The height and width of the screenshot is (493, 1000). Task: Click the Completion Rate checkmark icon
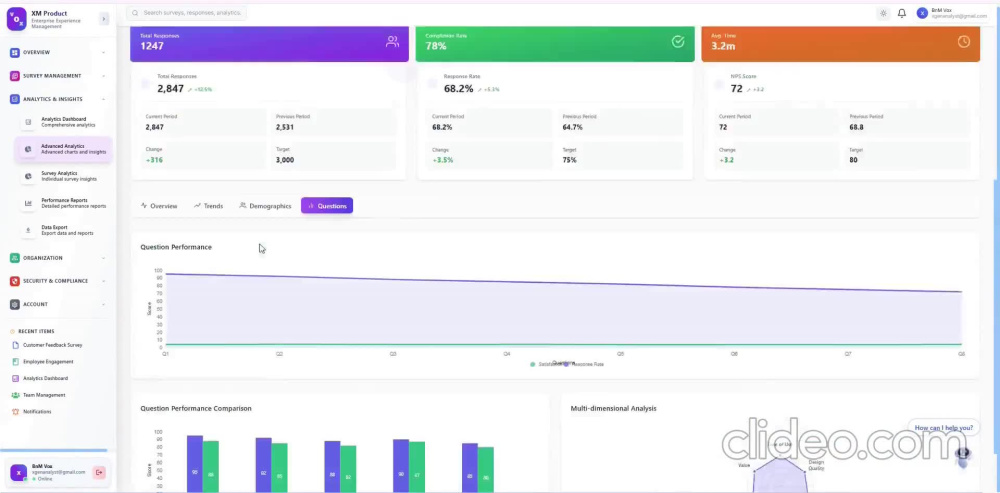click(x=678, y=41)
